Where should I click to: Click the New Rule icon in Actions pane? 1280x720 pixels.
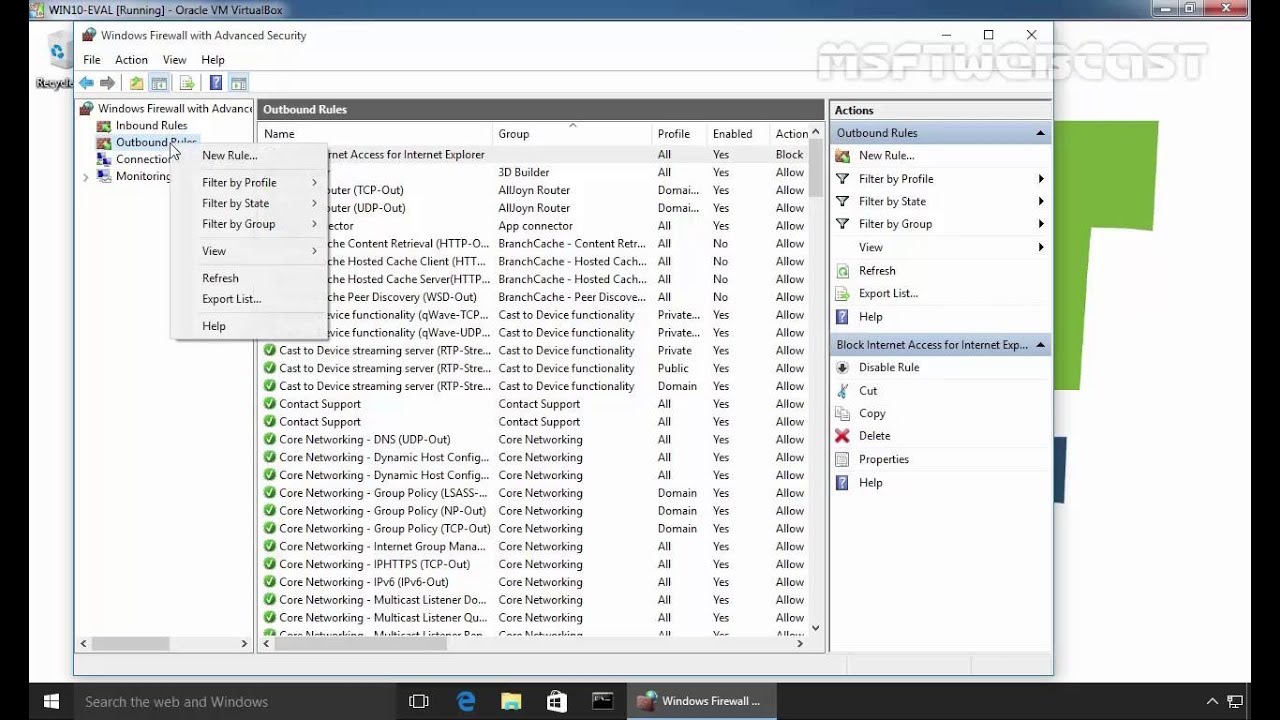point(842,155)
